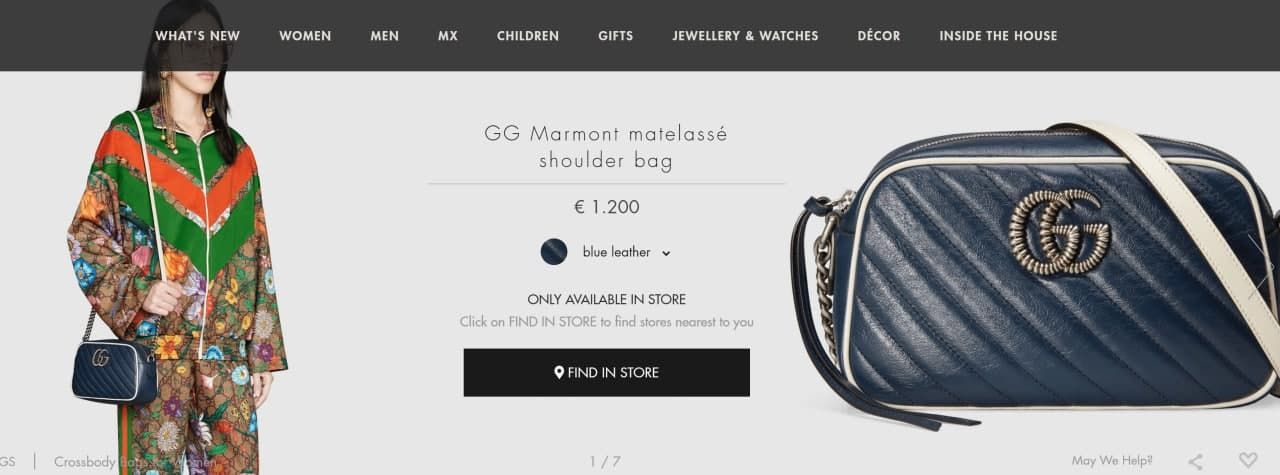Open the MEN menu
Viewport: 1280px width, 475px height.
pos(384,36)
